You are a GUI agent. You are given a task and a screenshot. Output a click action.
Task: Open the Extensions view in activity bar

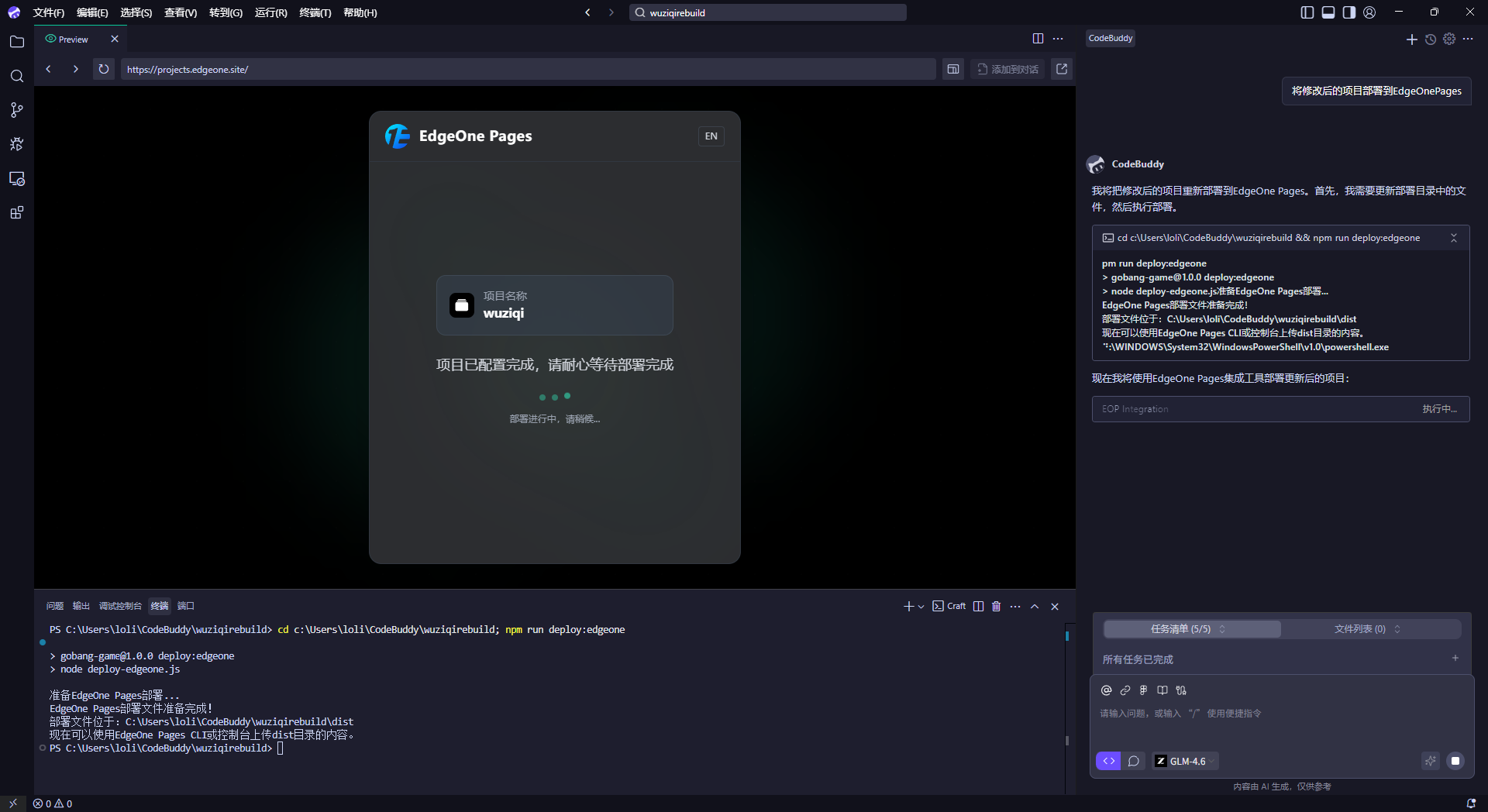[16, 212]
